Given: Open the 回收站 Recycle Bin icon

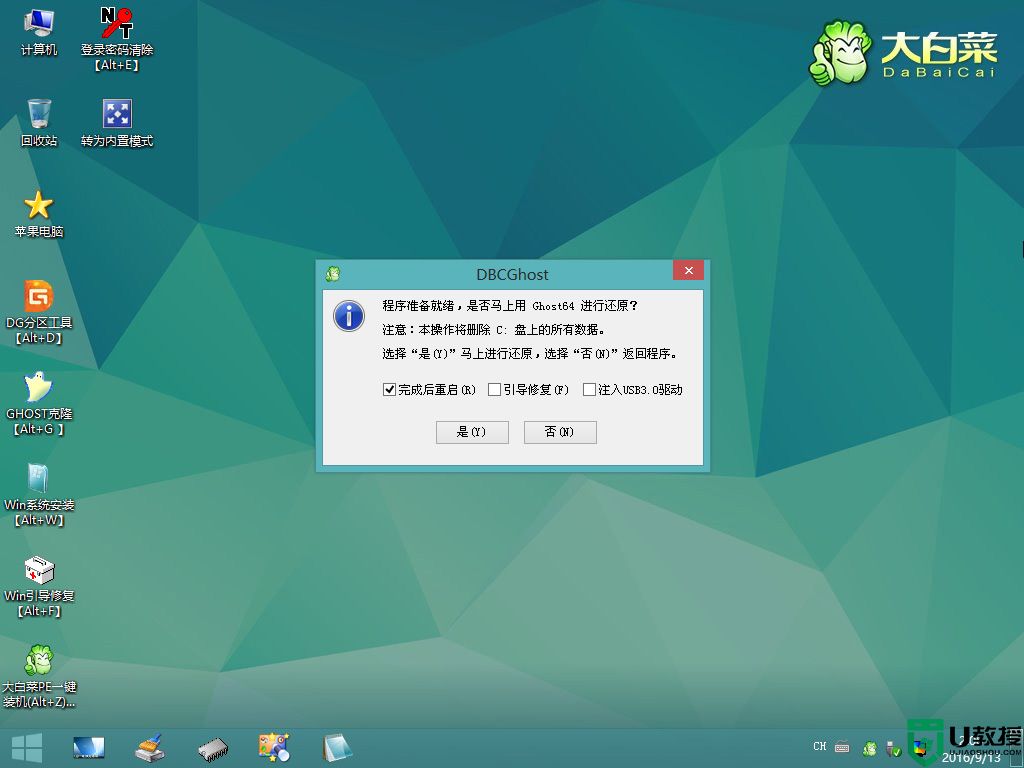Looking at the screenshot, I should click(x=39, y=123).
